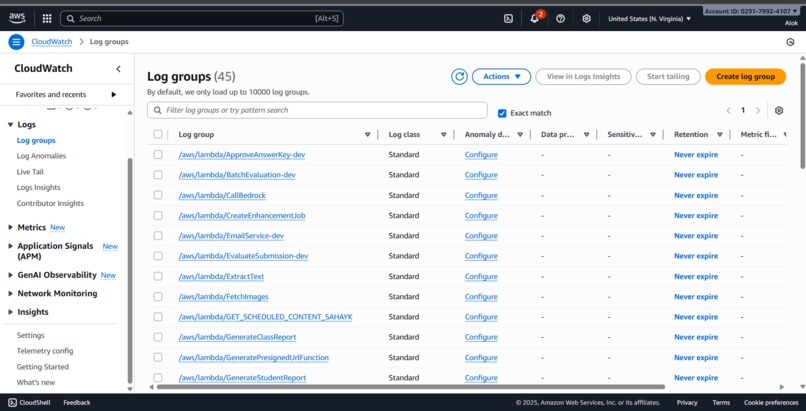Screen dimensions: 806x411
Task: Click the Filter log groups search field
Action: 317,110
